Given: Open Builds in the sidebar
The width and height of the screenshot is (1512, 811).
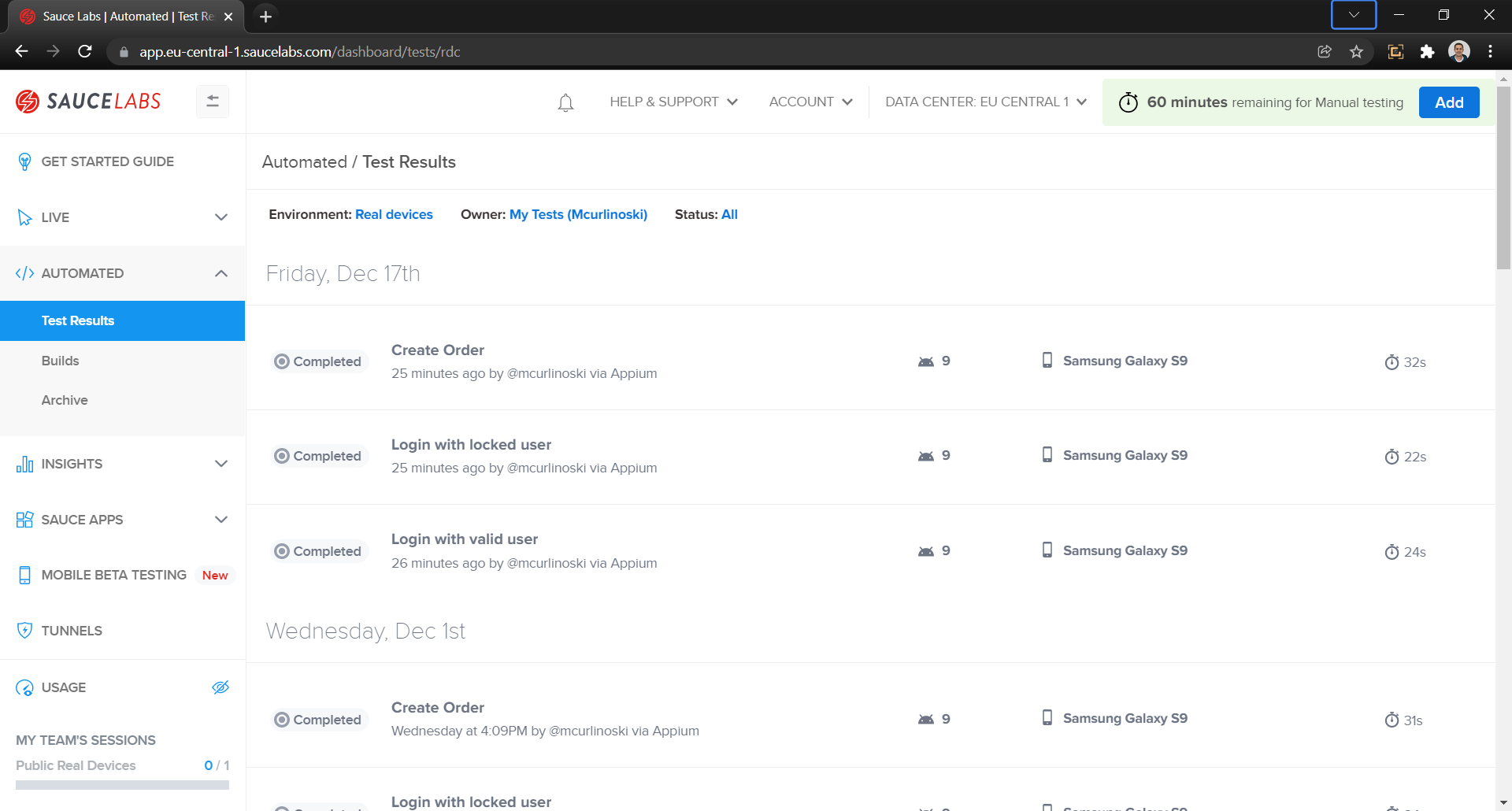Looking at the screenshot, I should pyautogui.click(x=60, y=361).
